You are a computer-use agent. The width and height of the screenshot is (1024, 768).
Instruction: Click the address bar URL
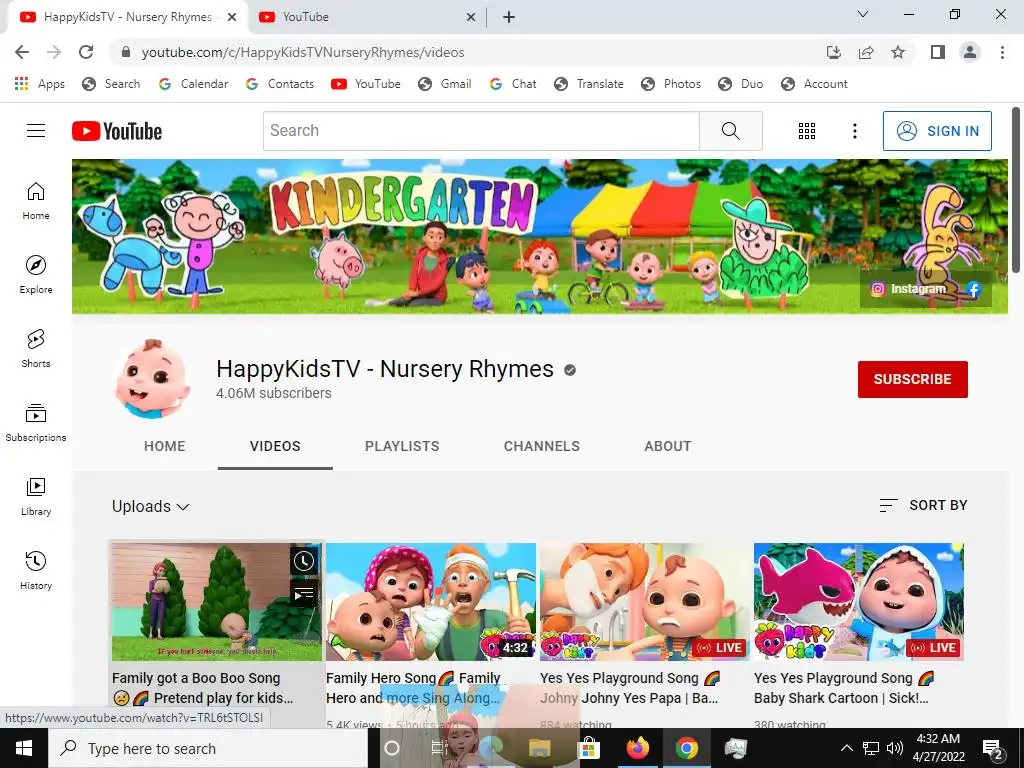pyautogui.click(x=303, y=52)
